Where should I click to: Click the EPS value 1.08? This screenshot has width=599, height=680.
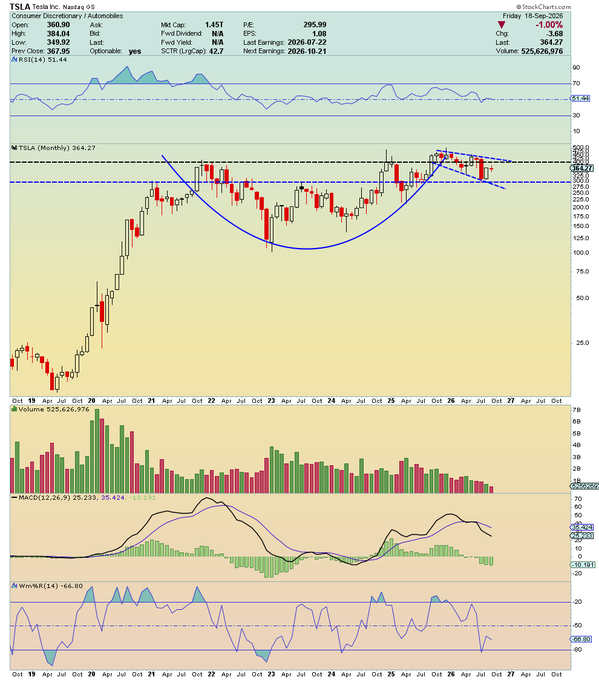coord(319,33)
